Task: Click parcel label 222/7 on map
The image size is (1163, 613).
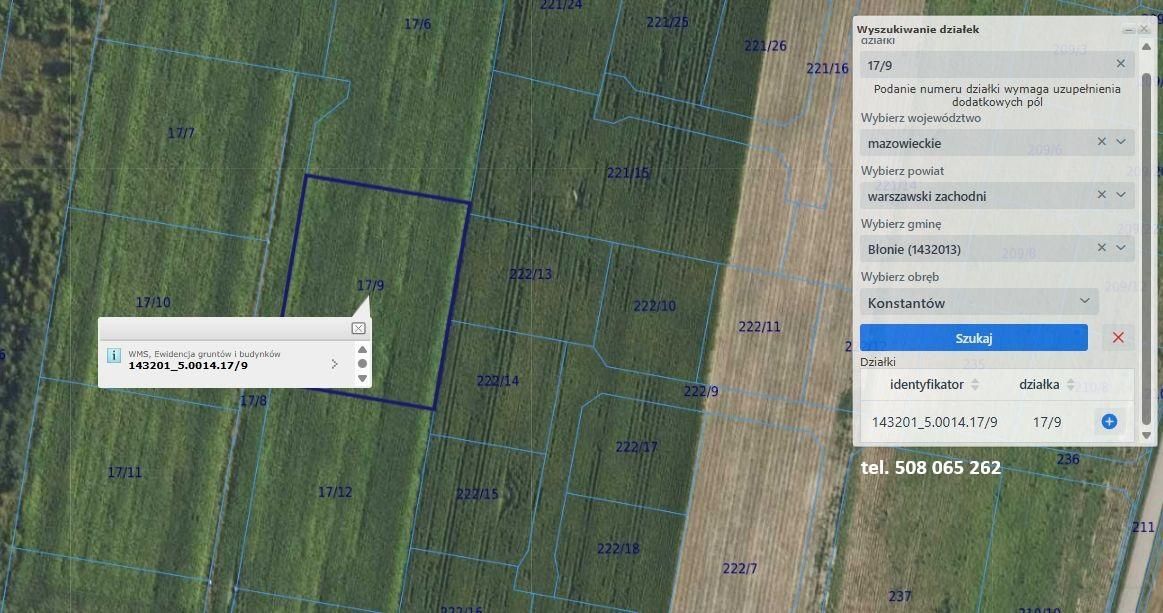Action: point(739,568)
